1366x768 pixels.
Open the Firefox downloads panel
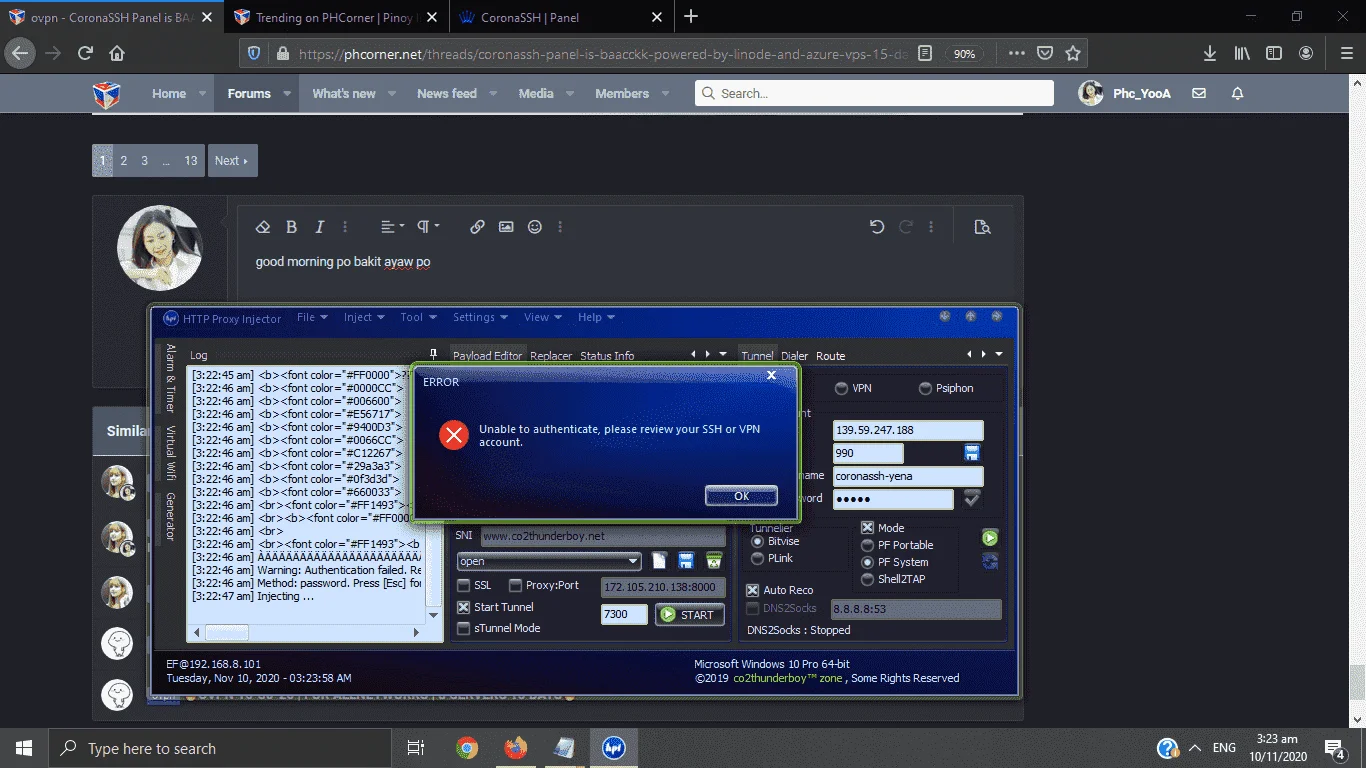(x=1210, y=53)
